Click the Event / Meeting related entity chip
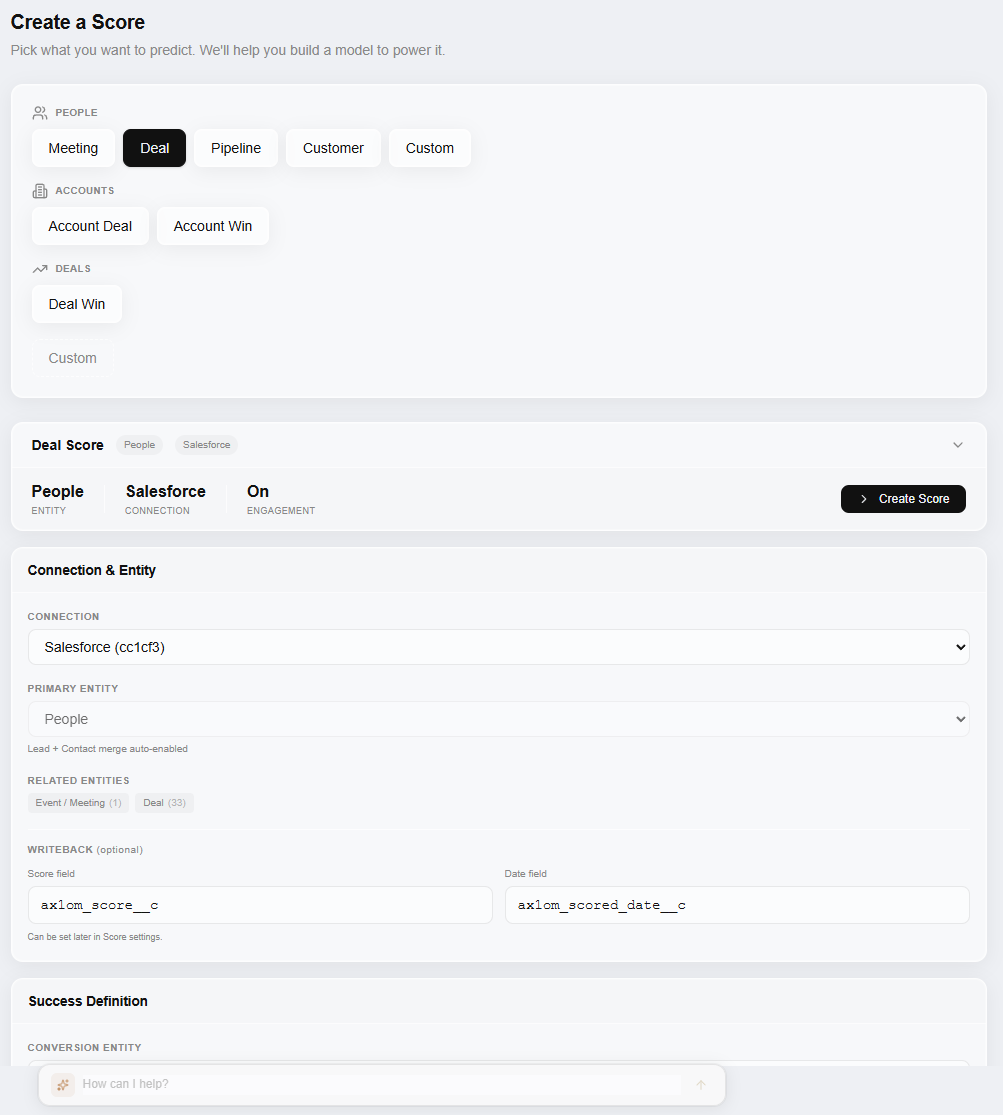The height and width of the screenshot is (1115, 1003). coord(78,802)
